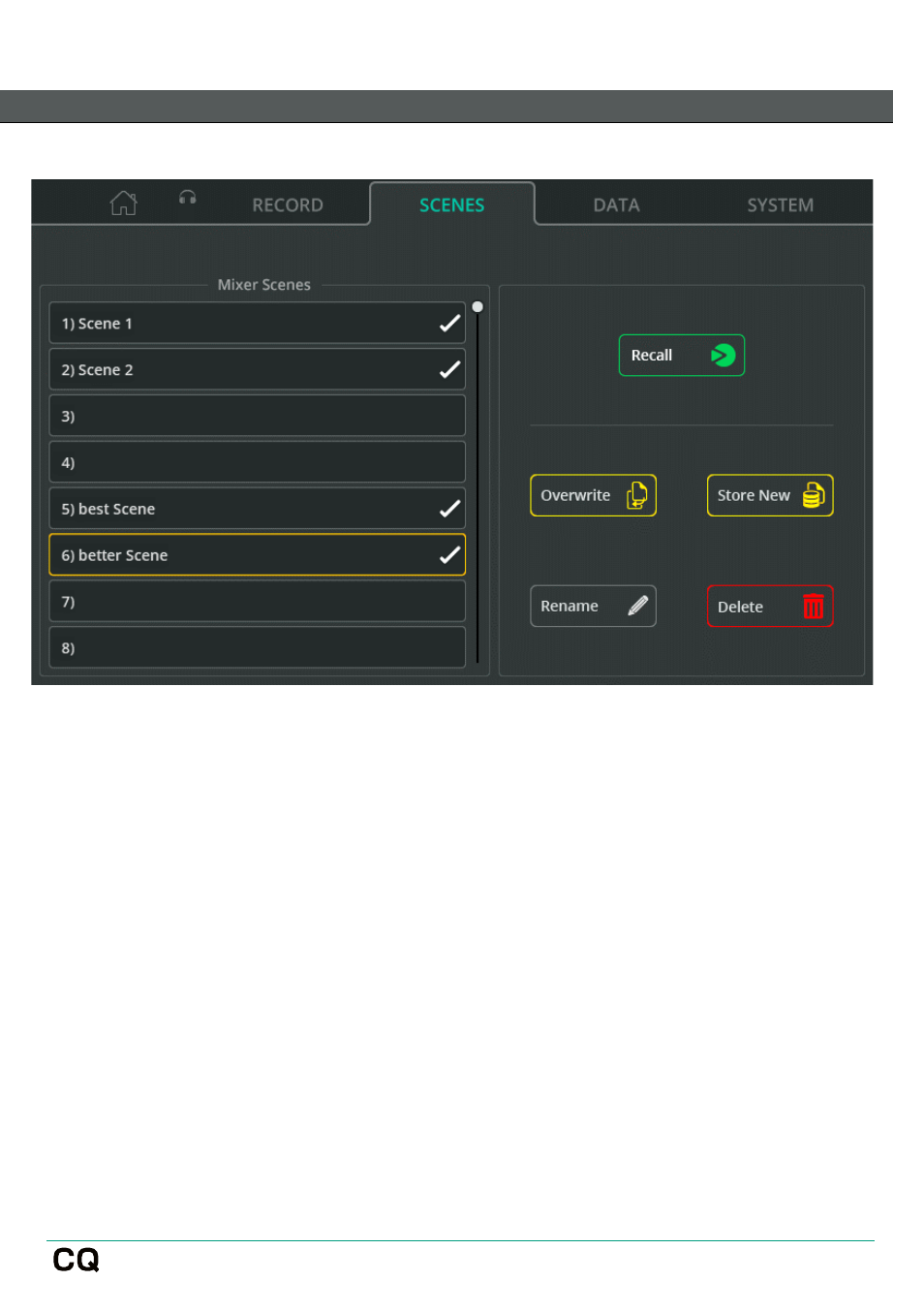Select empty scene slot 7)

[x=257, y=602]
